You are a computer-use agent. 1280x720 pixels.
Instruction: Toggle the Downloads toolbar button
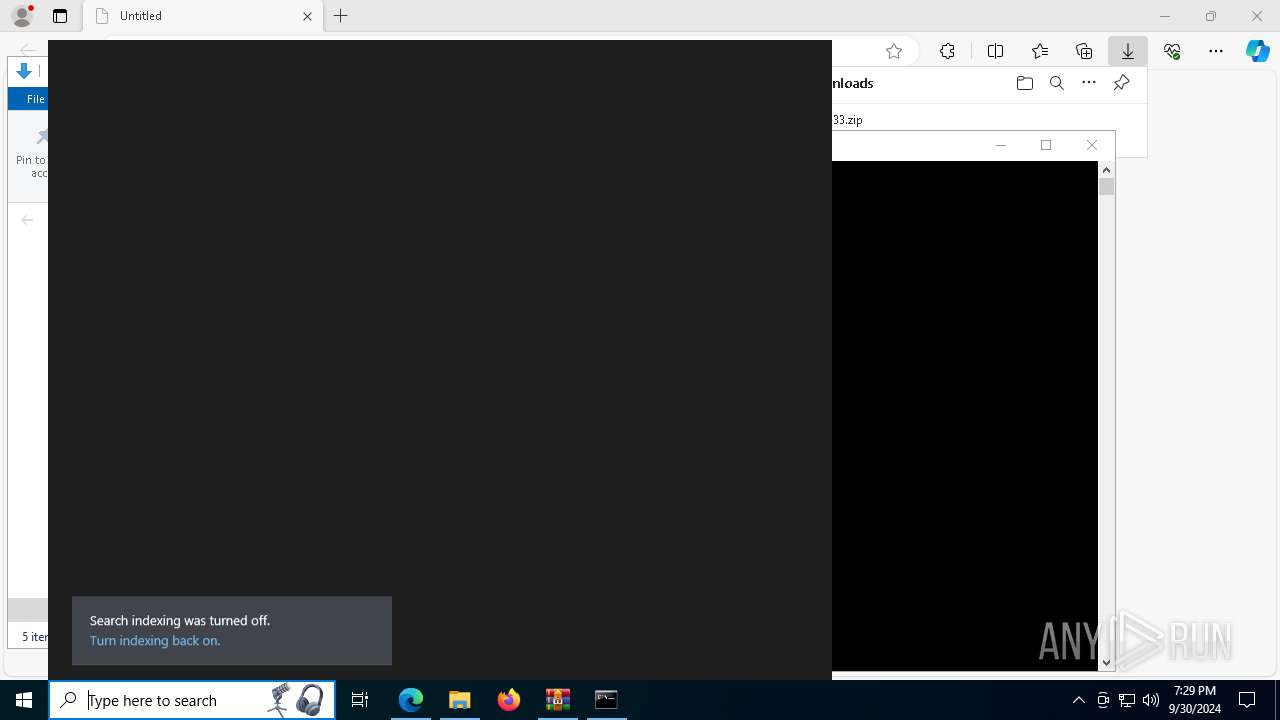click(x=1128, y=51)
